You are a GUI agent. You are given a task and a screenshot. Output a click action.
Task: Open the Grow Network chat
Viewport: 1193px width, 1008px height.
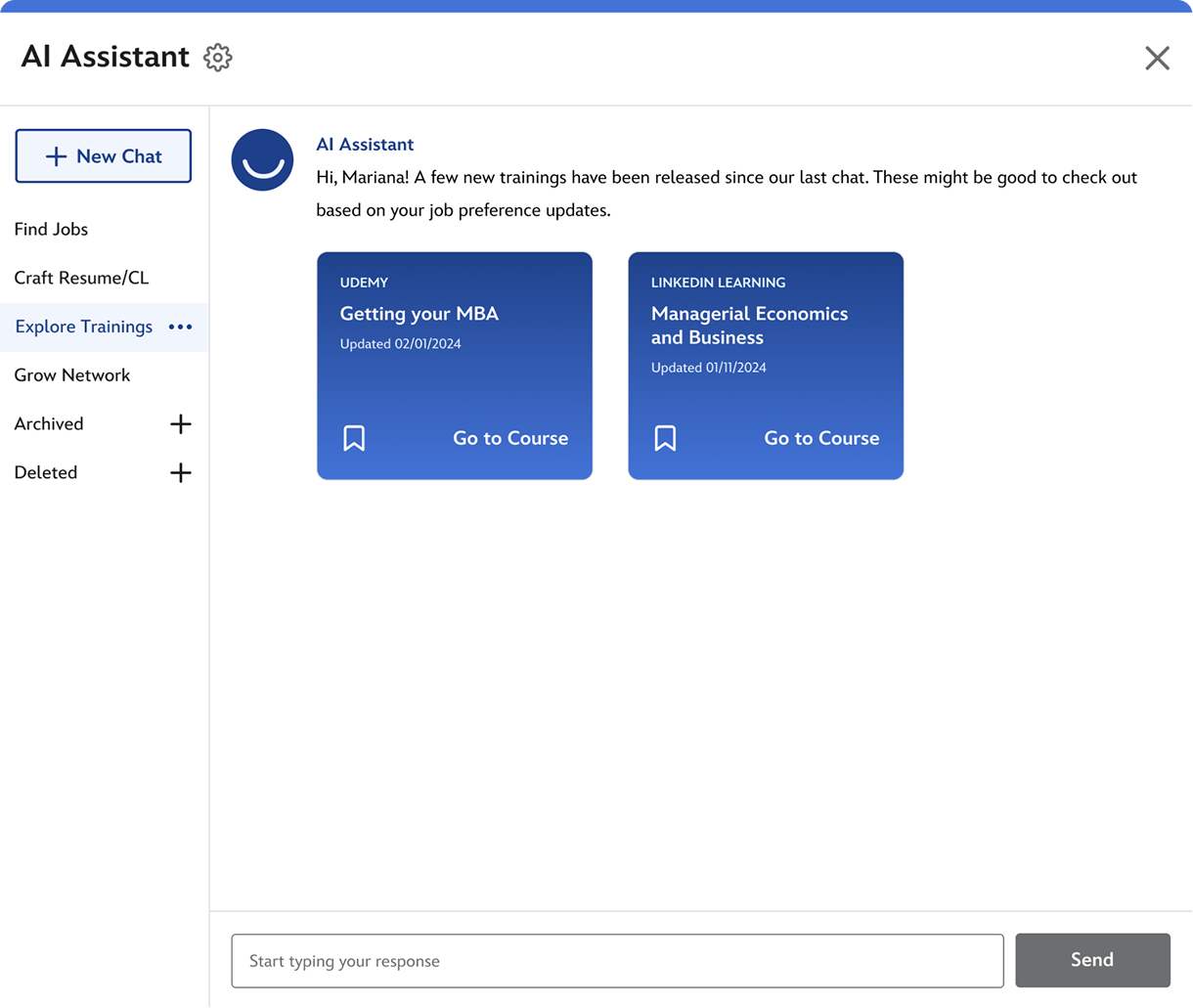pos(72,375)
